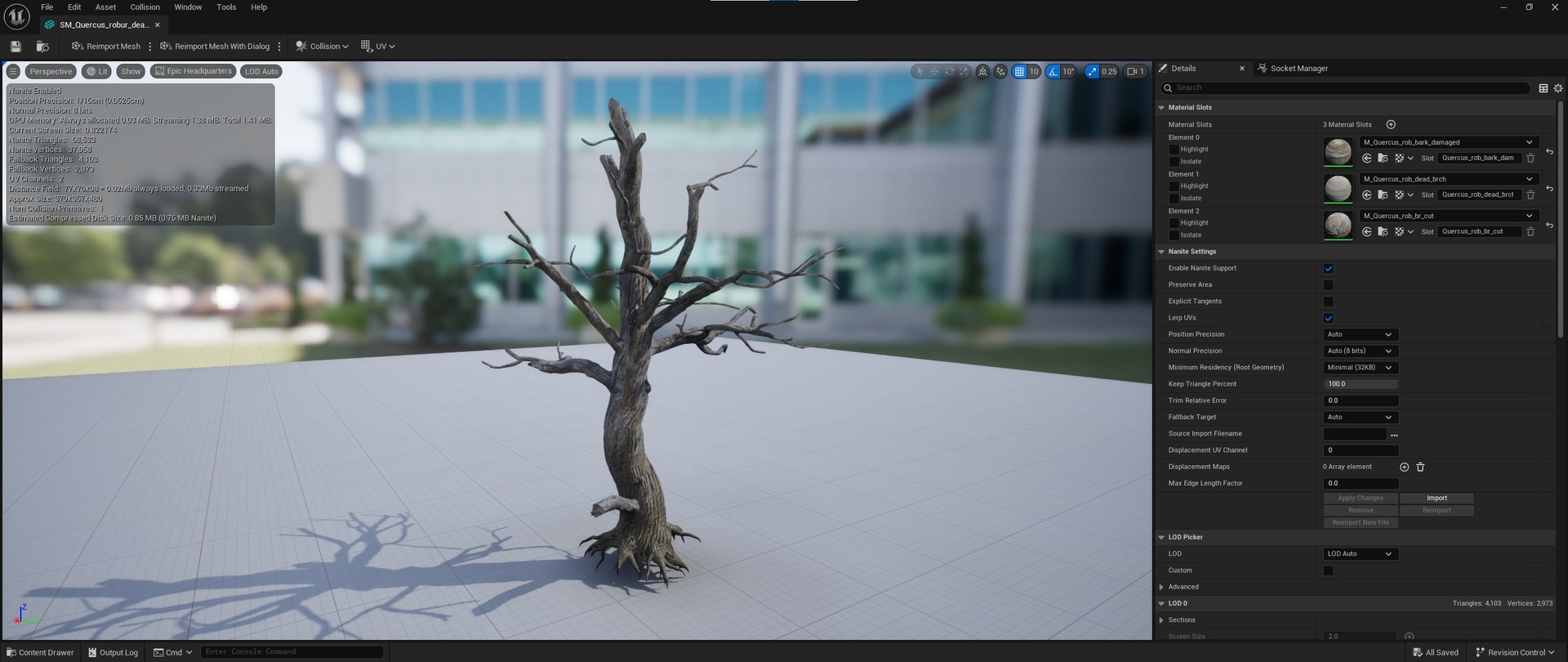Open the UV toolbar dropdown

(x=378, y=47)
